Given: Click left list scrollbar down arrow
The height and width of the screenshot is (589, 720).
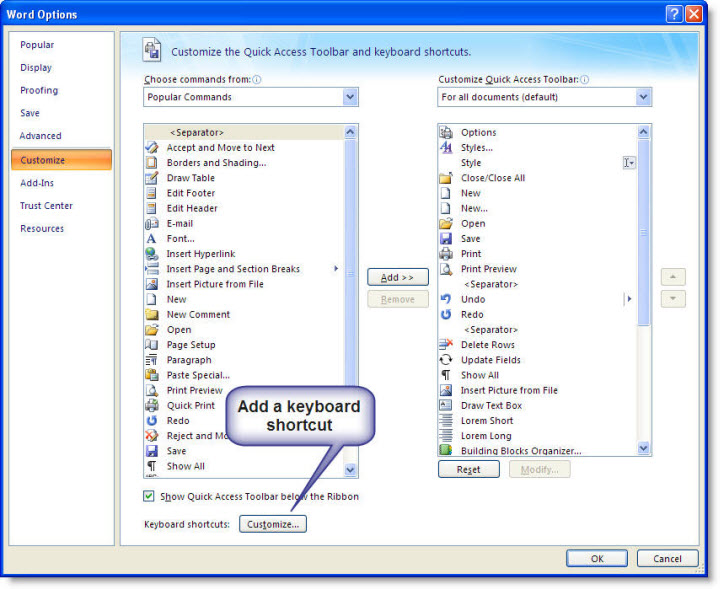Looking at the screenshot, I should pos(350,470).
